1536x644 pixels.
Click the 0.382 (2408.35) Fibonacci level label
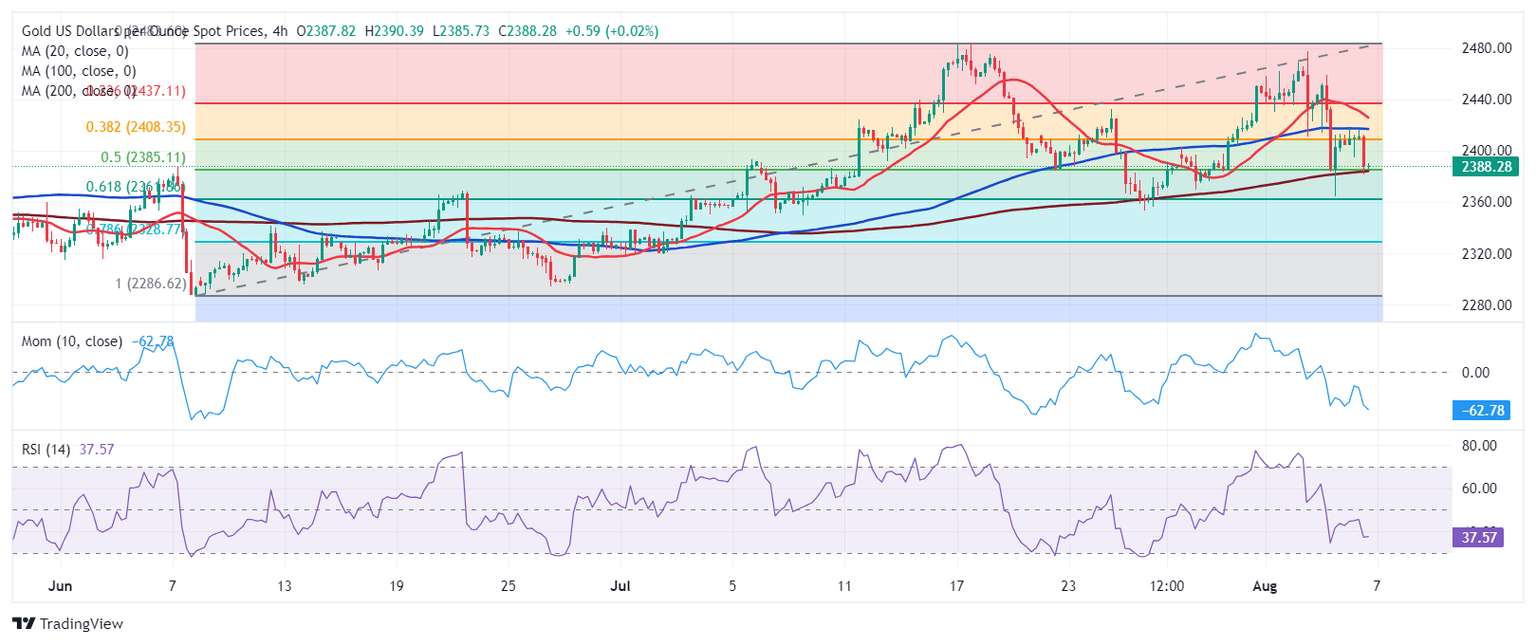(137, 127)
